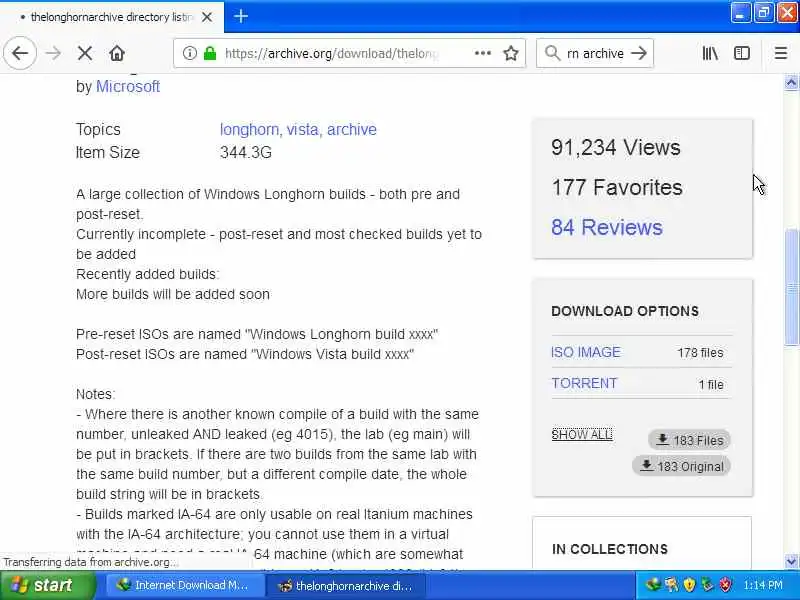Click the green padlock security icon
This screenshot has height=600, width=800.
pos(210,53)
